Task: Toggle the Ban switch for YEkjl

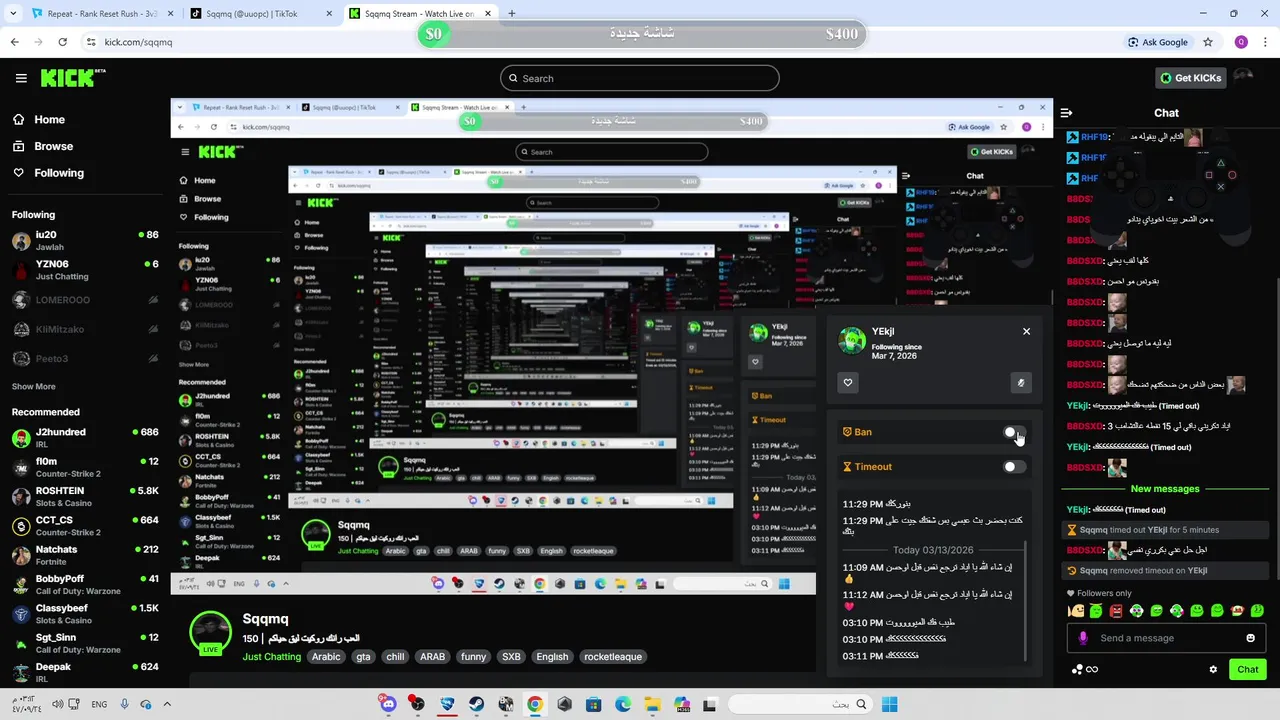Action: 1014,432
